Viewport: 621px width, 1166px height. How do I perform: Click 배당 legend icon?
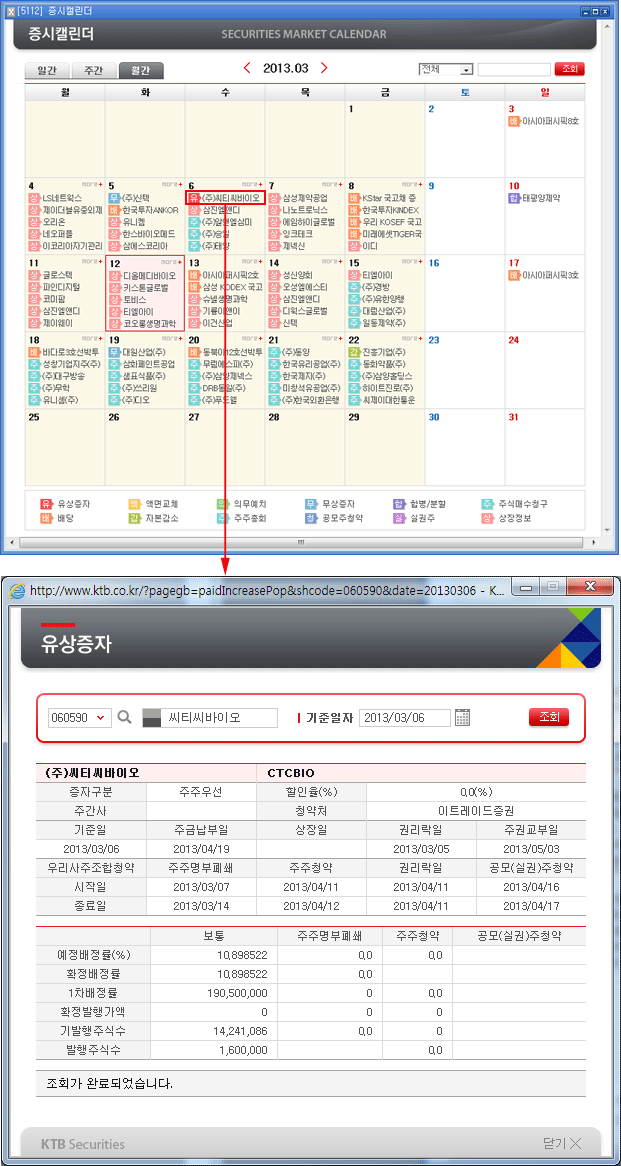coord(45,518)
